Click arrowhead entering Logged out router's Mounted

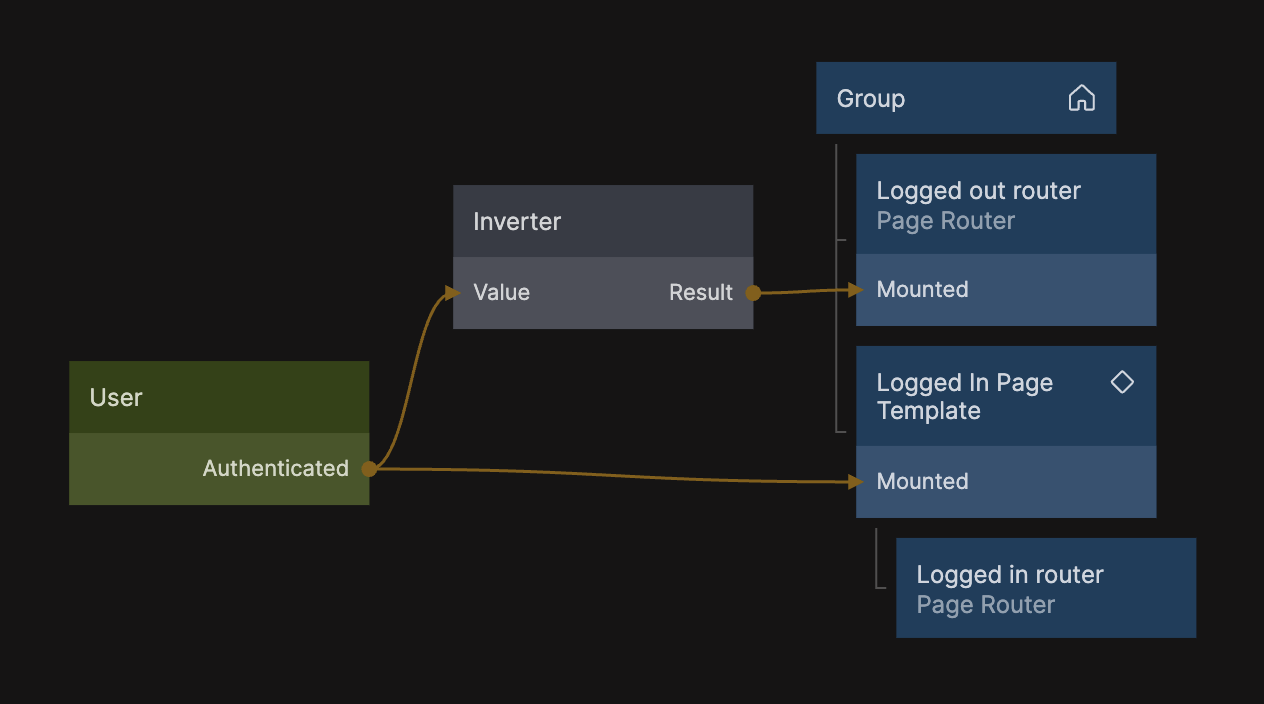[854, 290]
